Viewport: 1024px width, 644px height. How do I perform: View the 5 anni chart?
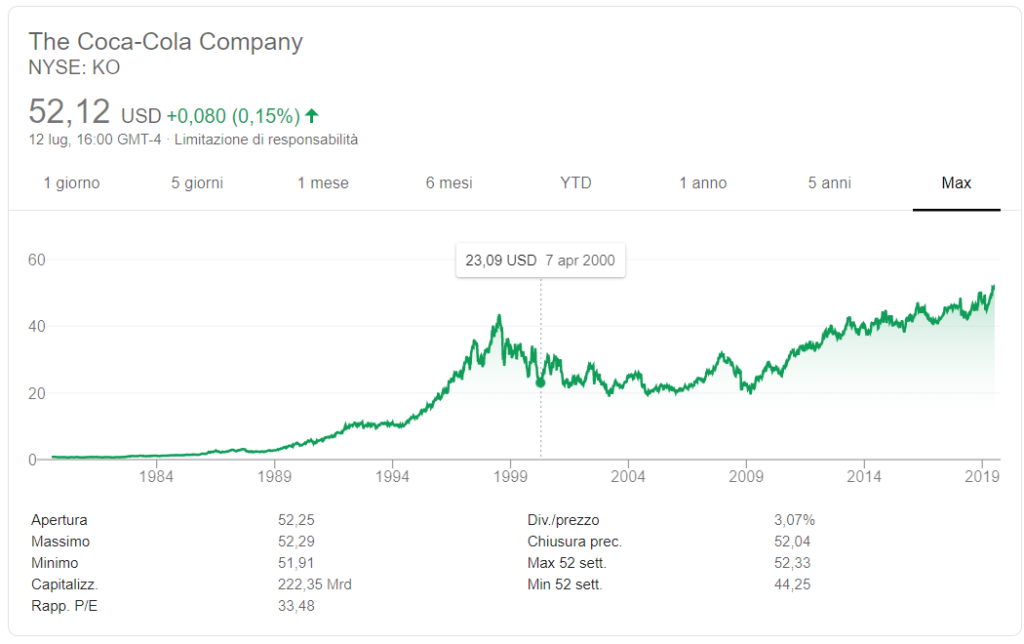pyautogui.click(x=829, y=183)
